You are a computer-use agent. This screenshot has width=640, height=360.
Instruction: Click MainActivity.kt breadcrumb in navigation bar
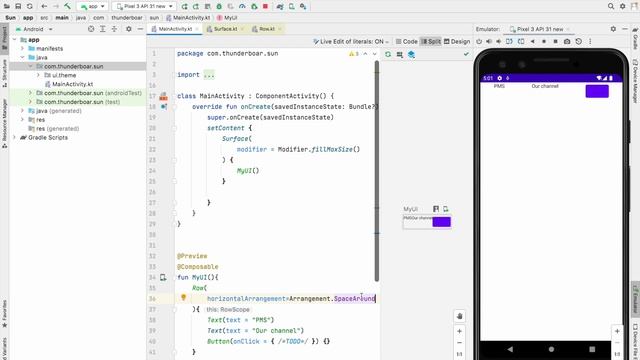pos(188,18)
